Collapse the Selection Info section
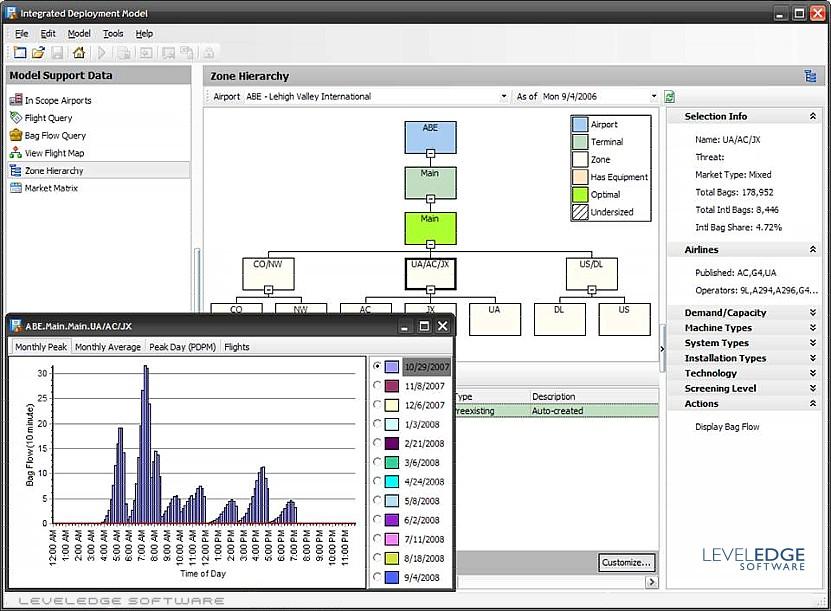Screen dimensions: 831x611 pyautogui.click(x=812, y=117)
